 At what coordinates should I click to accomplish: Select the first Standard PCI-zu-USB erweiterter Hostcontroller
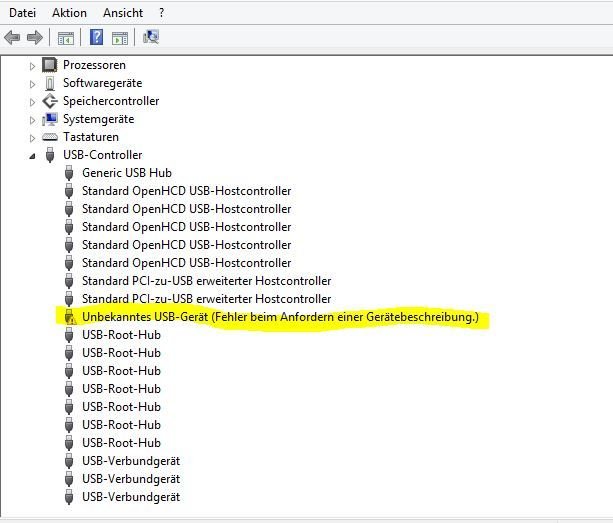206,281
